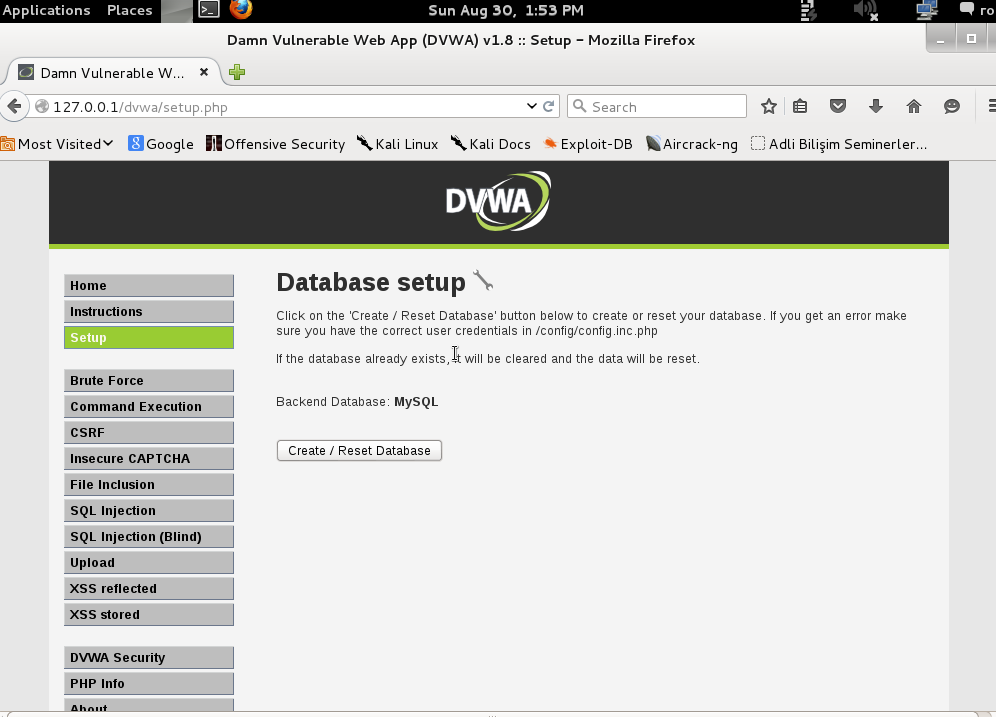Go to the Firefox home page icon
The width and height of the screenshot is (996, 717).
point(913,106)
